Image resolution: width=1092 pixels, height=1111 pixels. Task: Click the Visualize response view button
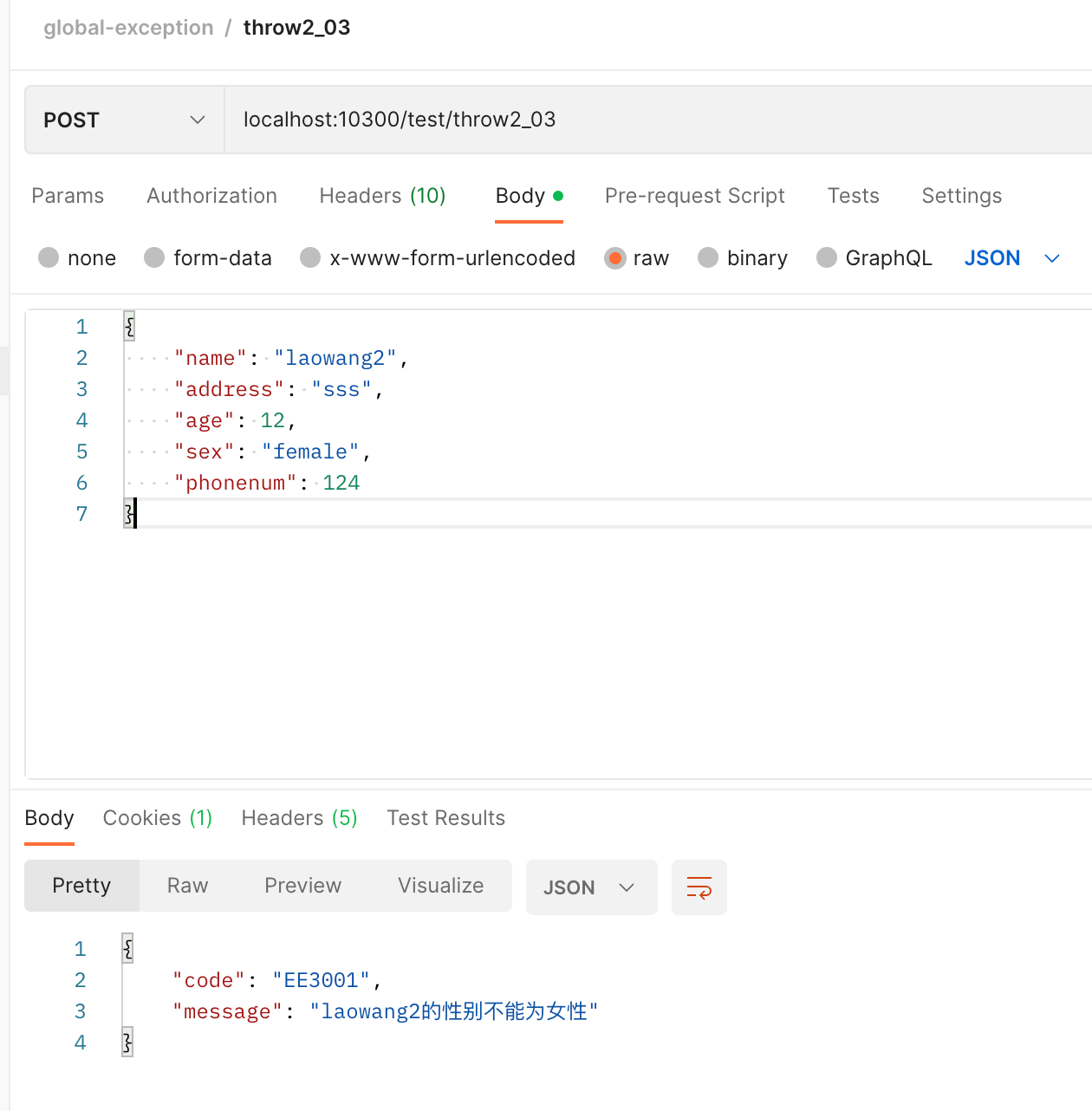coord(440,886)
